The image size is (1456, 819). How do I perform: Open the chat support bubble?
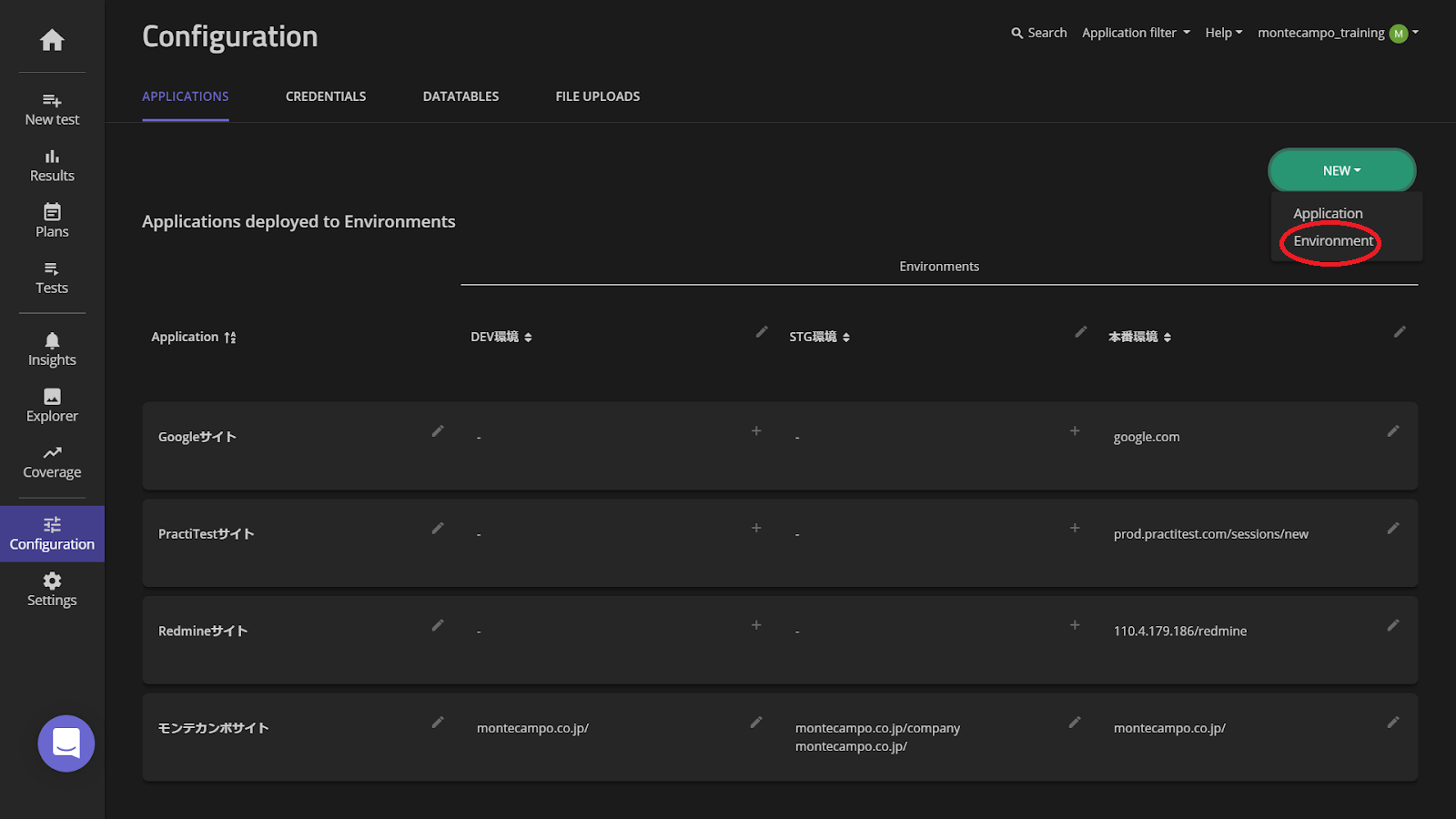click(66, 743)
